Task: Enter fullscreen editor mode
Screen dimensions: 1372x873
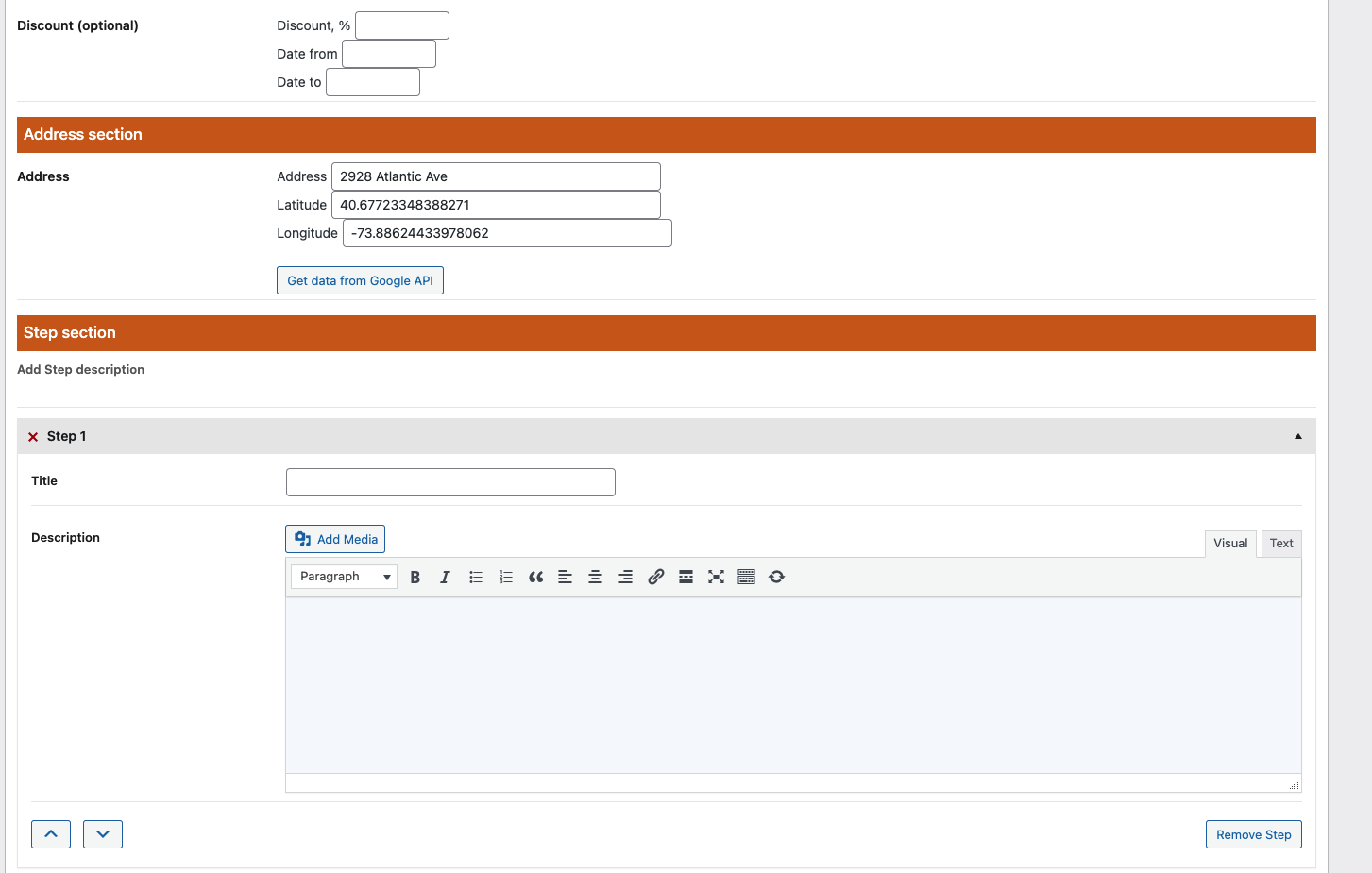Action: (716, 577)
